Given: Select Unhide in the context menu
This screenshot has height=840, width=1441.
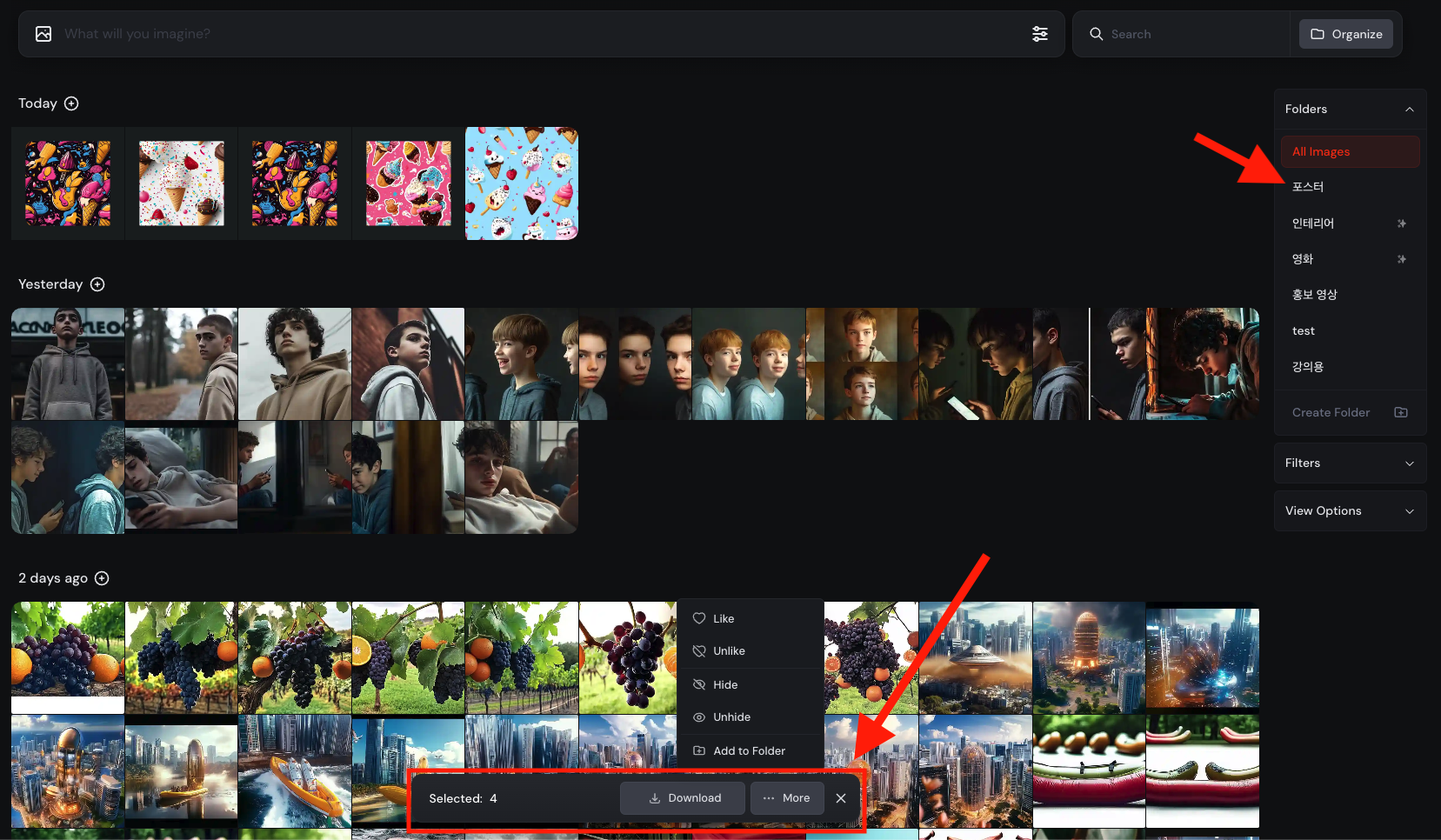Looking at the screenshot, I should pyautogui.click(x=751, y=717).
